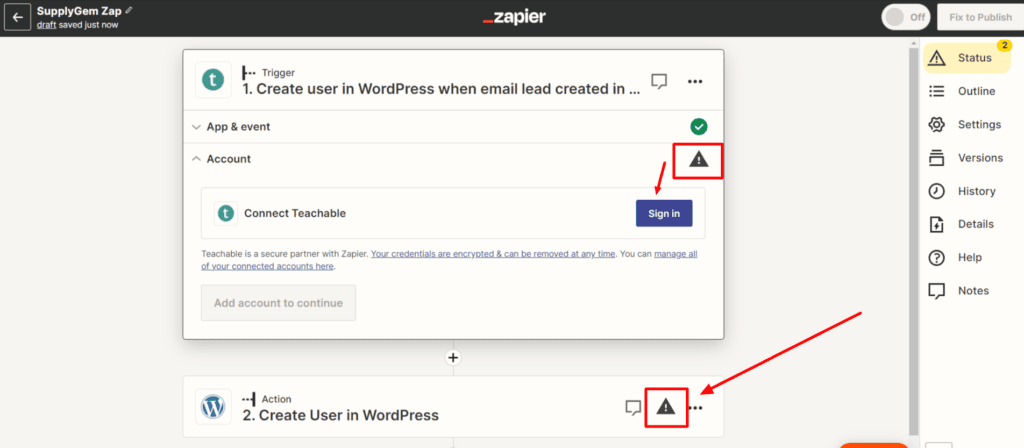Viewport: 1024px width, 448px height.
Task: Click the 'Connect Teachable' label
Action: (x=295, y=213)
